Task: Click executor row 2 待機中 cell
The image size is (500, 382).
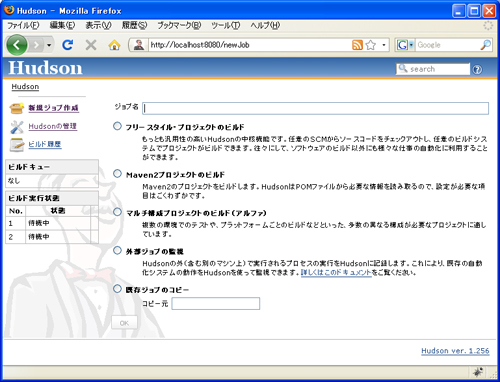Action: 58,237
